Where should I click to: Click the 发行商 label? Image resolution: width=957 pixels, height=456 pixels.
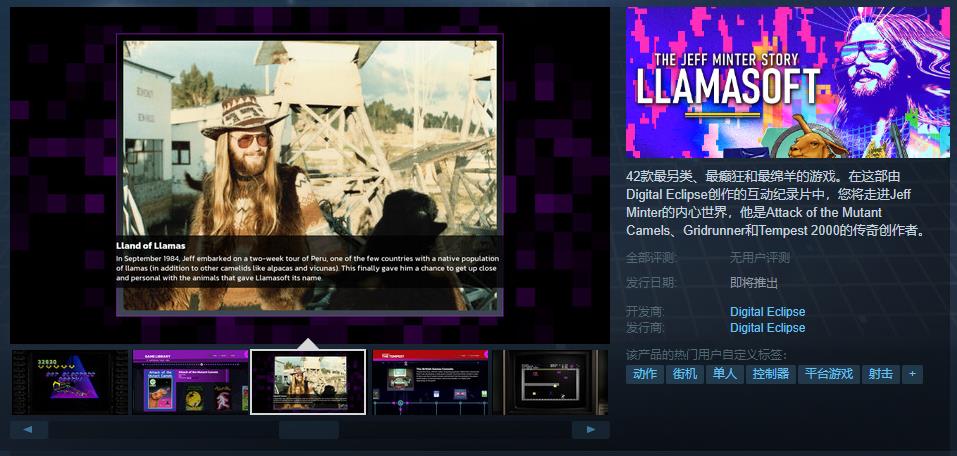pos(646,328)
